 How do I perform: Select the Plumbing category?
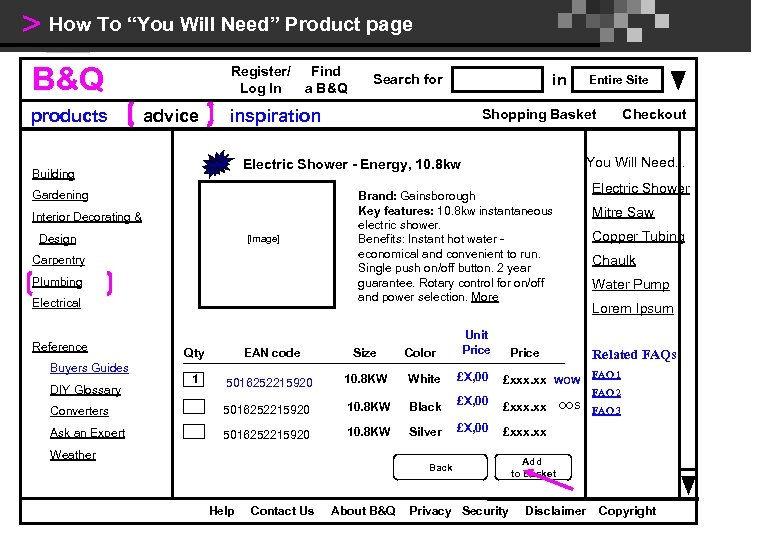(x=57, y=282)
